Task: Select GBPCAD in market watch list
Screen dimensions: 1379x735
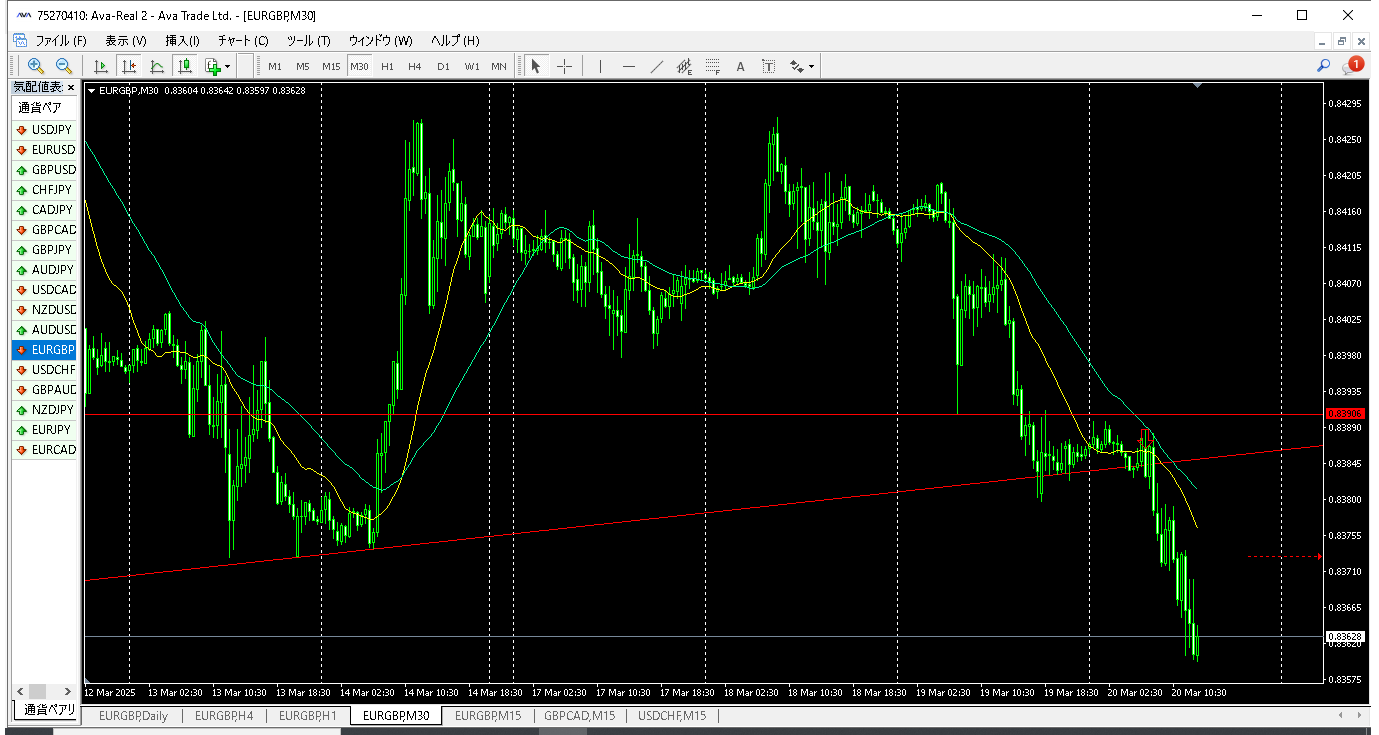Action: (x=45, y=230)
